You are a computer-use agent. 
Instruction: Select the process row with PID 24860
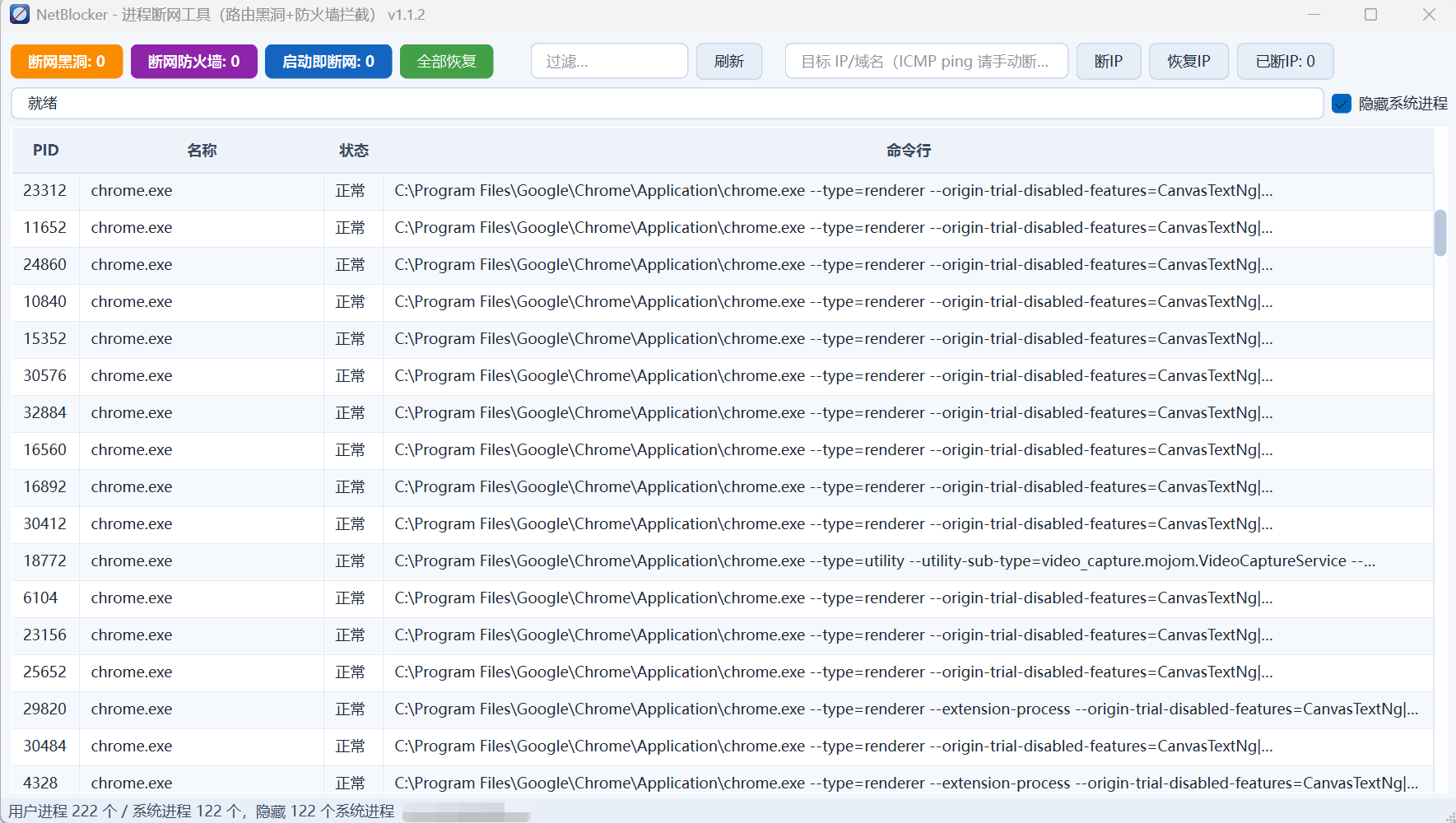723,265
